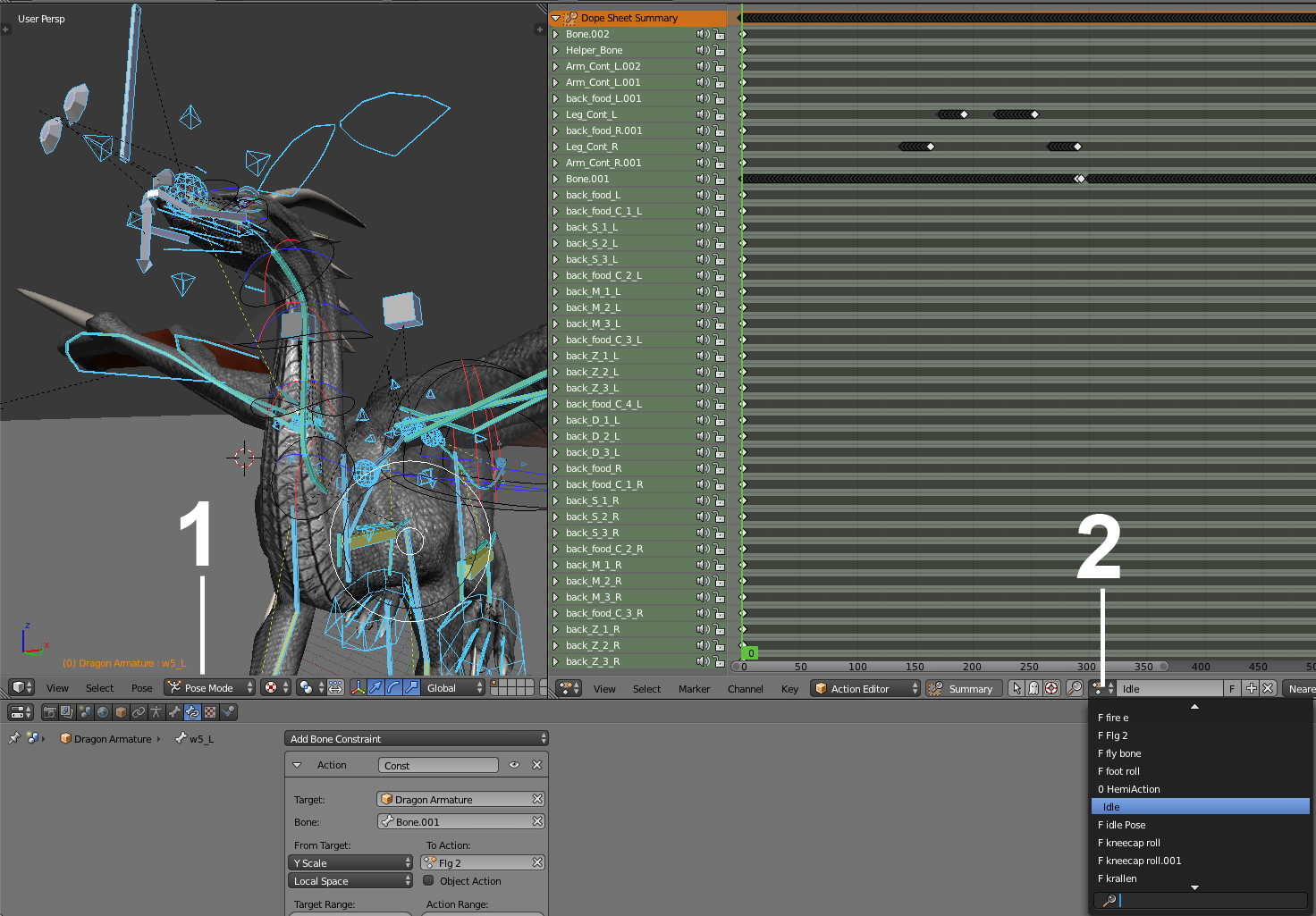Choose 'F foot roll' action in the list

(x=1118, y=771)
